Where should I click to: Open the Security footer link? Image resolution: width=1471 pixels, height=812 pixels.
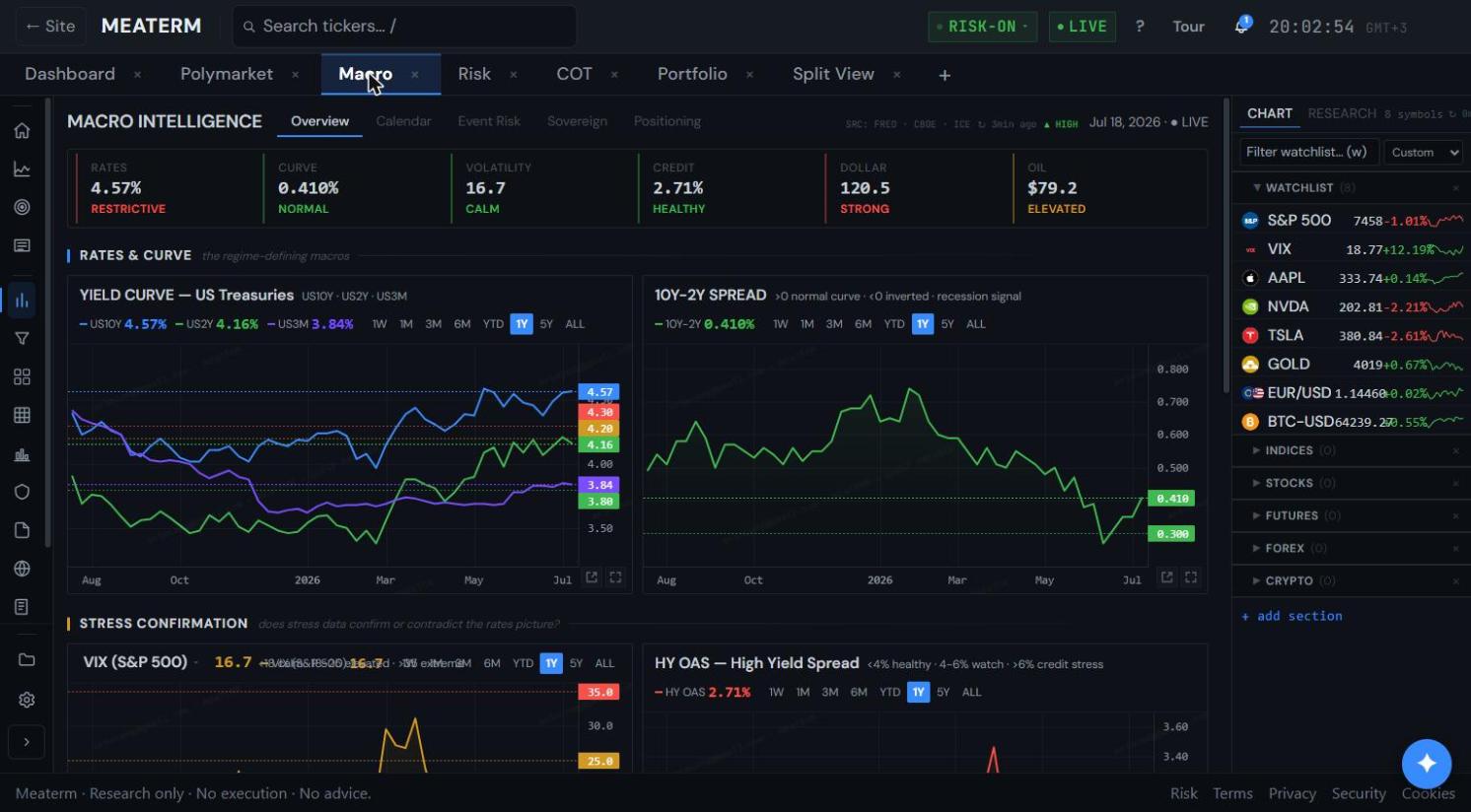tap(1359, 793)
